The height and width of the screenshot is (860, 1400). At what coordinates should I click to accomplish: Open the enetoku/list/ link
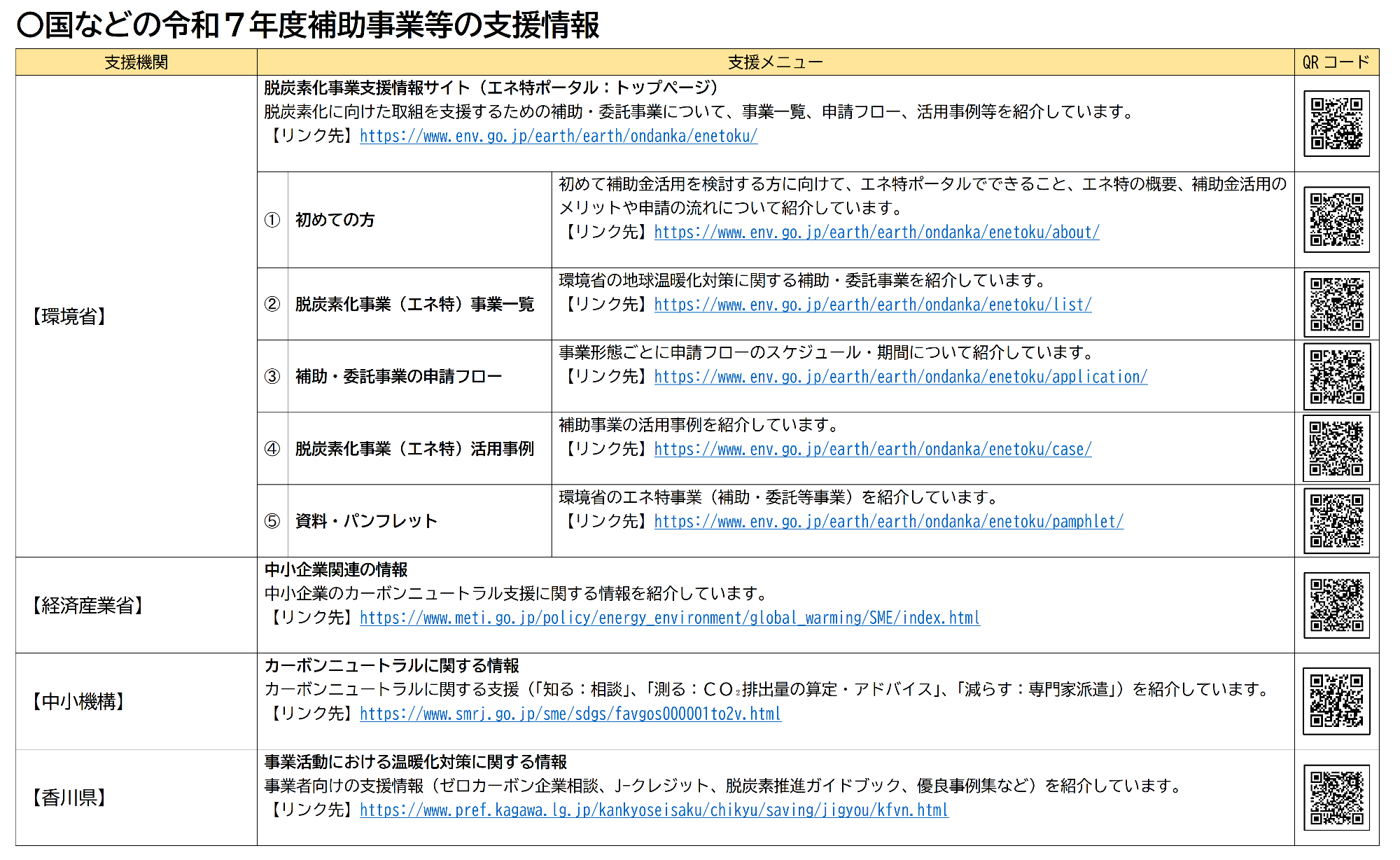pyautogui.click(x=872, y=305)
